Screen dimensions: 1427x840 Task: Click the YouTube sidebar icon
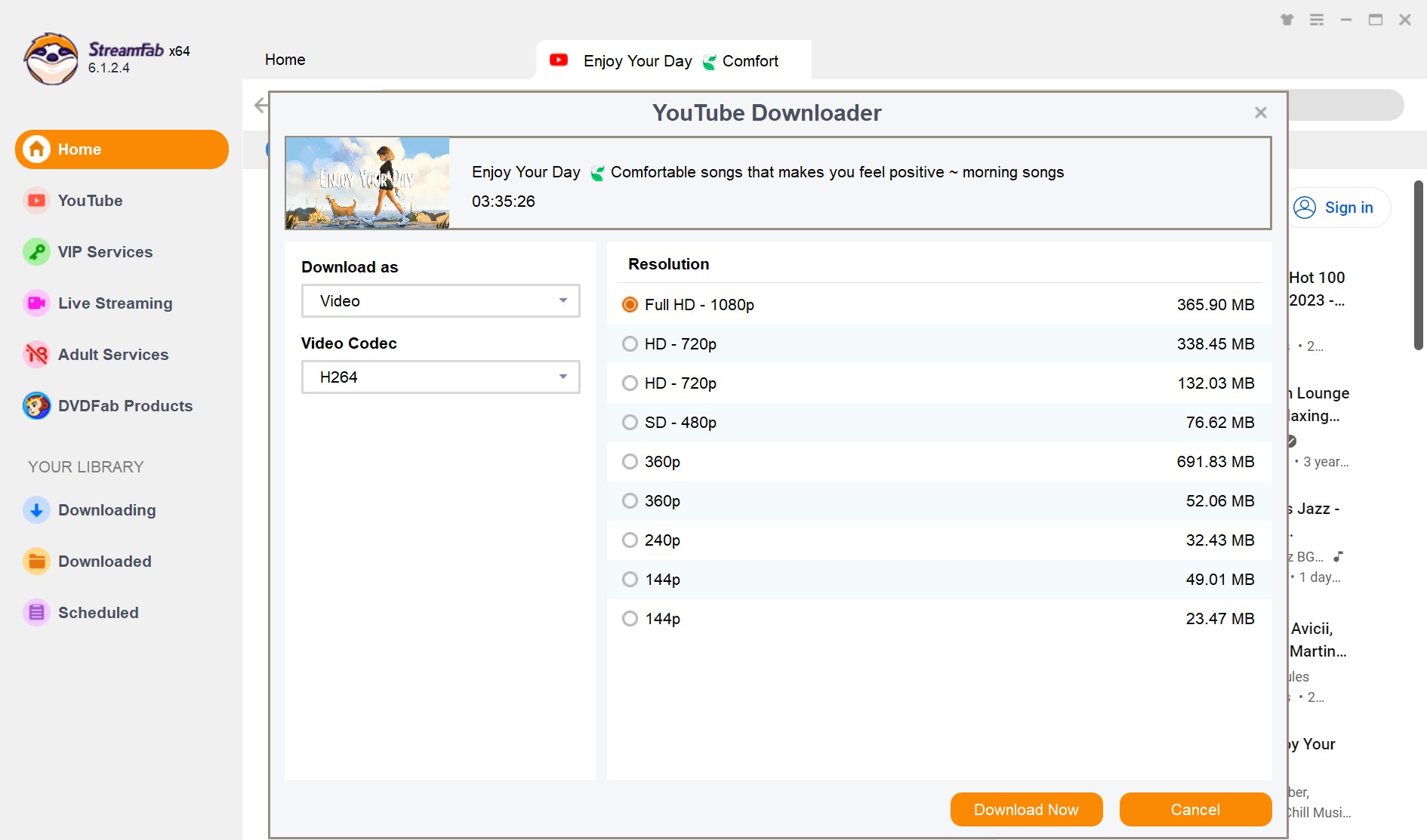pyautogui.click(x=36, y=201)
